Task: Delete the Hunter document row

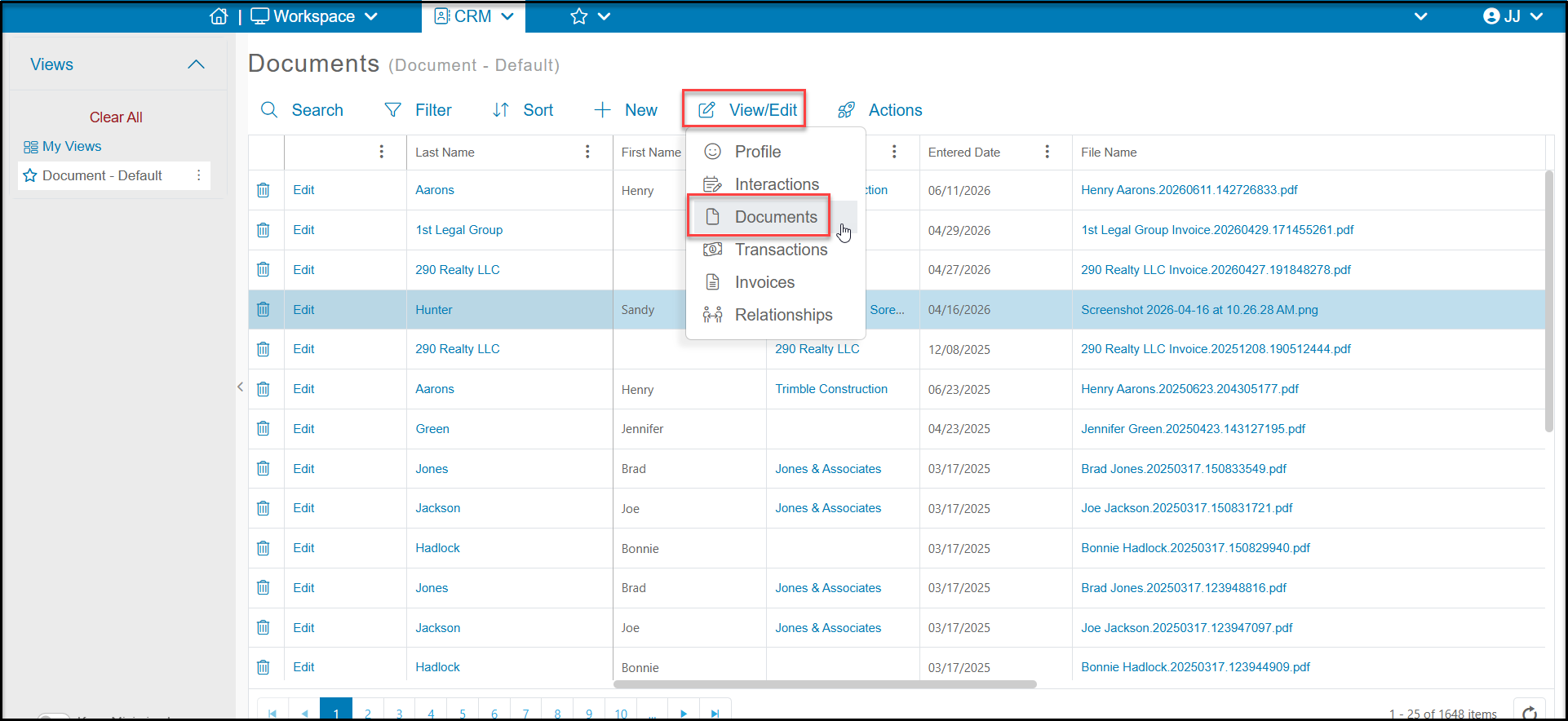Action: pos(263,309)
